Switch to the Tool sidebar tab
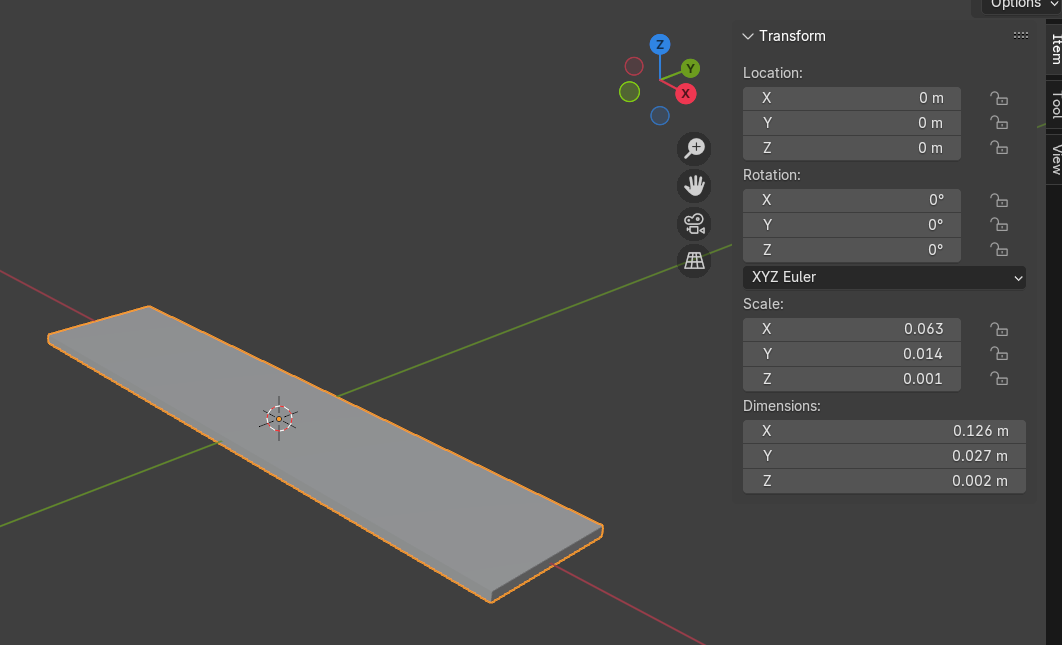This screenshot has height=645, width=1062. tap(1054, 105)
